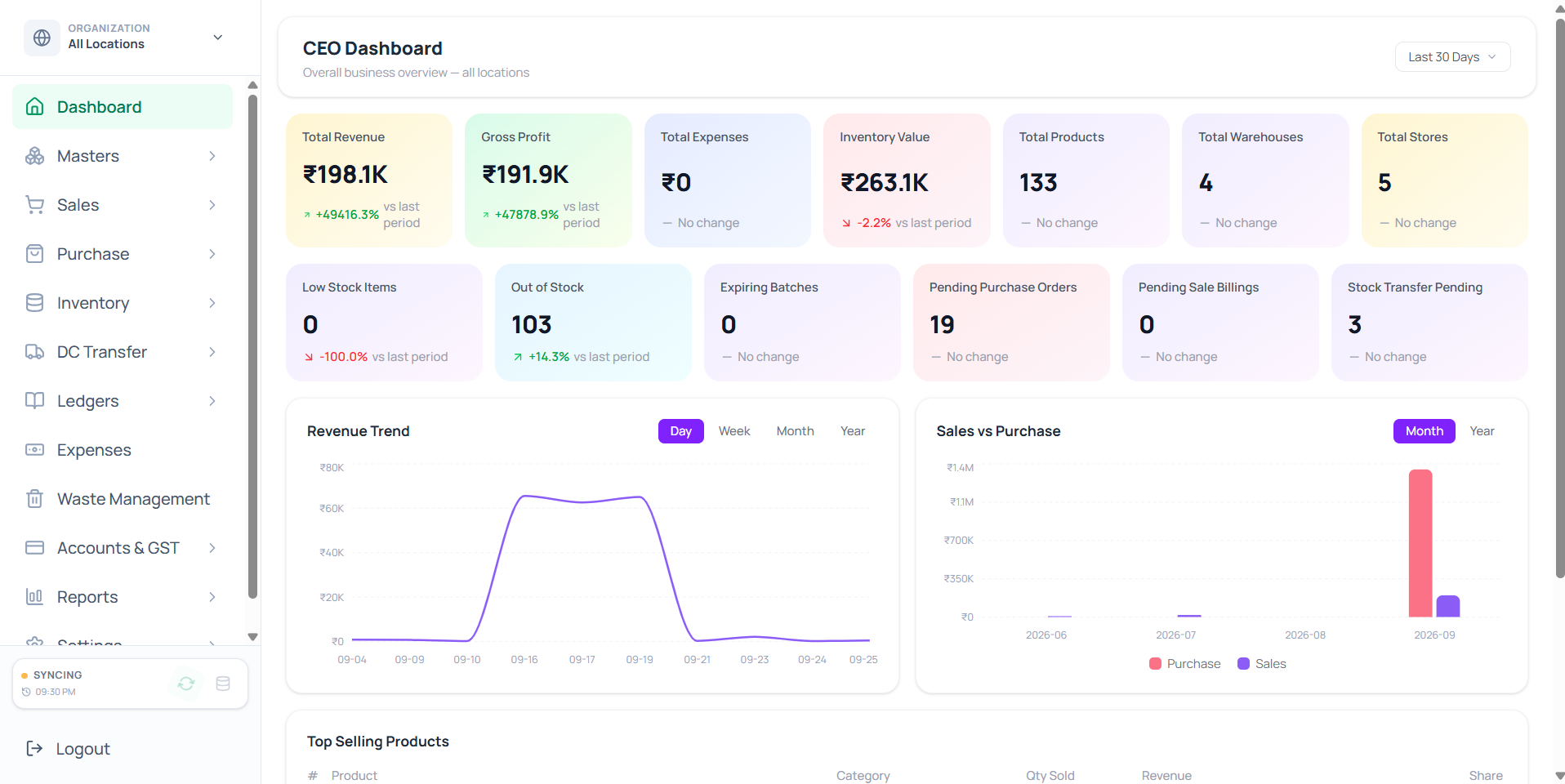Switch Revenue Trend to Year view
The height and width of the screenshot is (784, 1565).
(853, 431)
